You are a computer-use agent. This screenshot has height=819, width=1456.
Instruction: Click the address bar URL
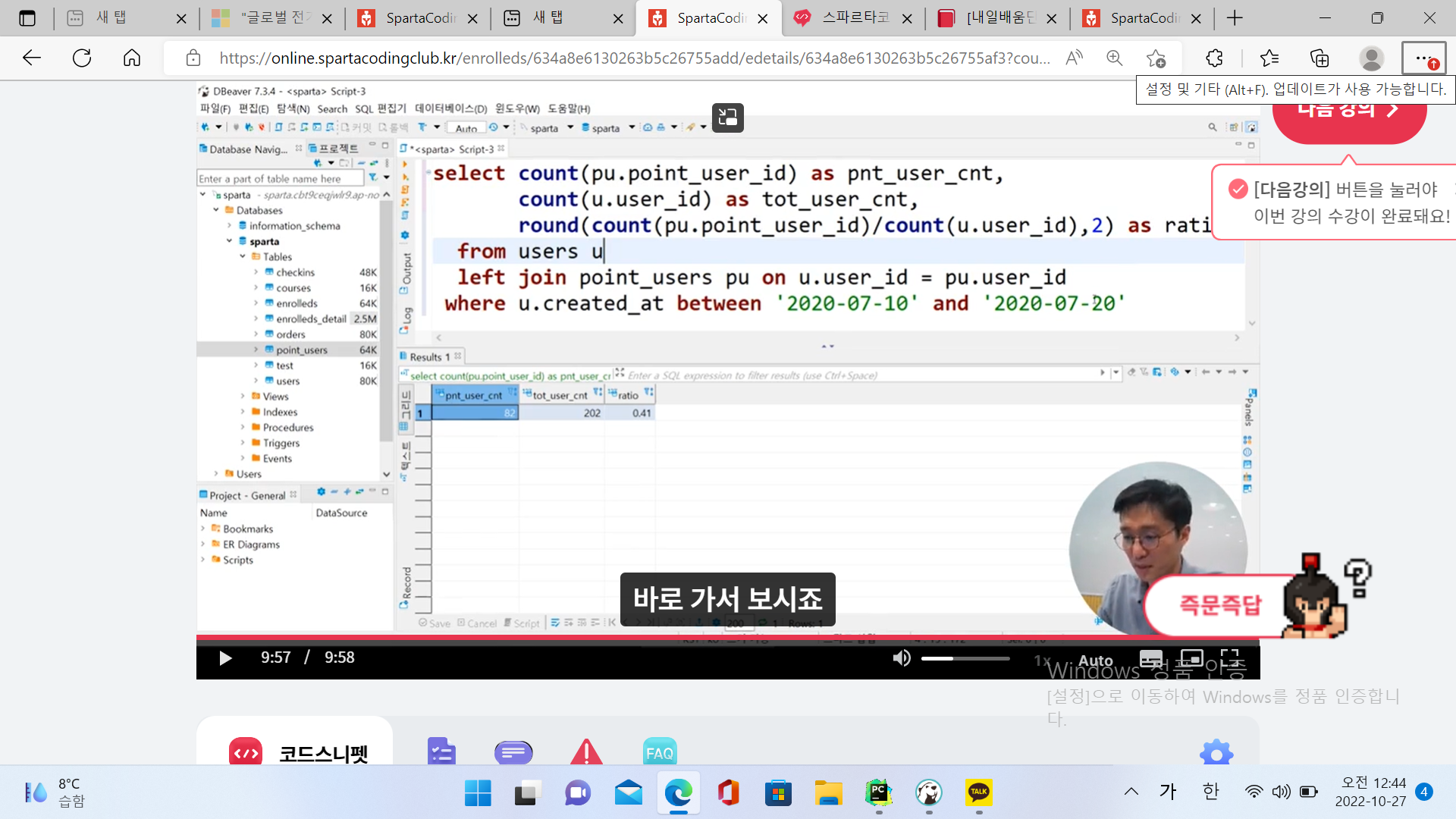click(634, 58)
